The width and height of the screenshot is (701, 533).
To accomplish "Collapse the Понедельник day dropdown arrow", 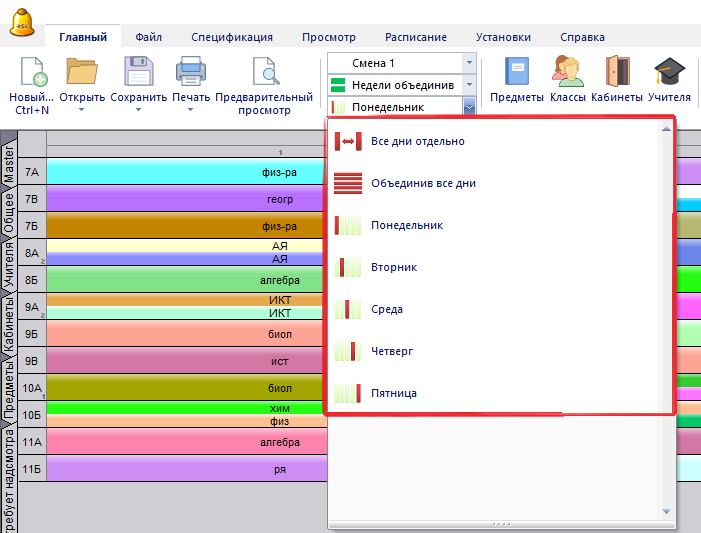I will click(x=468, y=106).
